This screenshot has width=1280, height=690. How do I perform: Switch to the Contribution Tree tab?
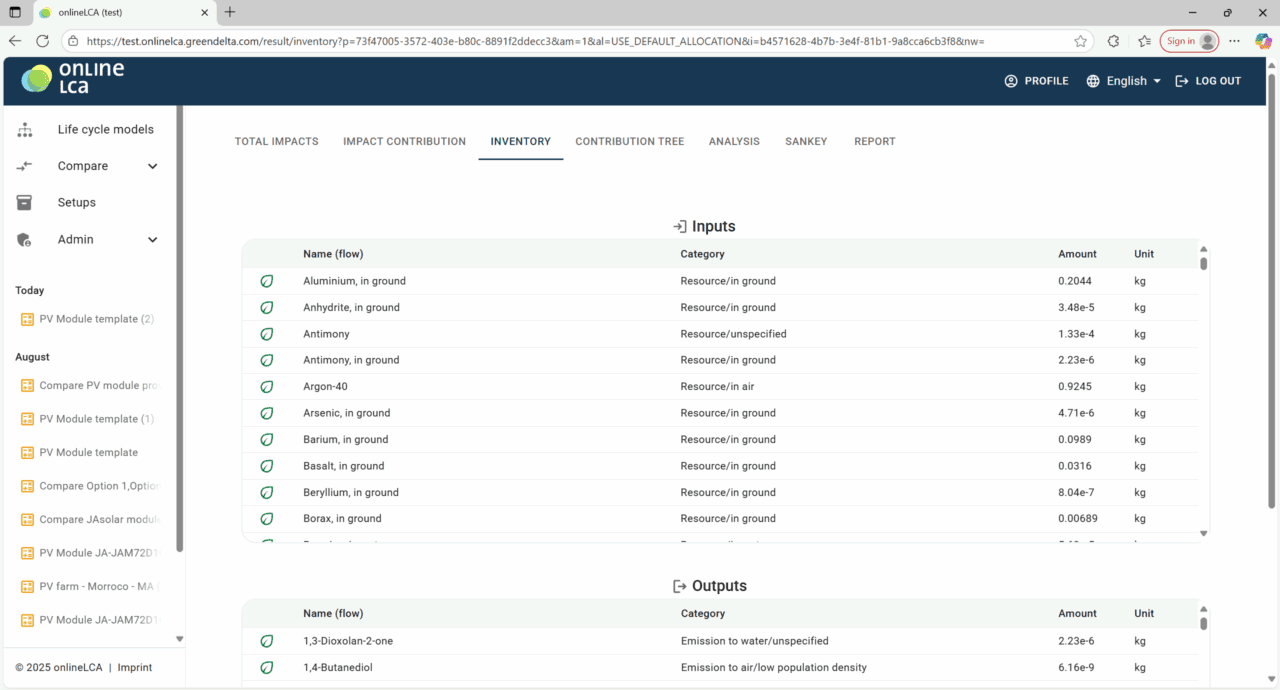click(629, 142)
